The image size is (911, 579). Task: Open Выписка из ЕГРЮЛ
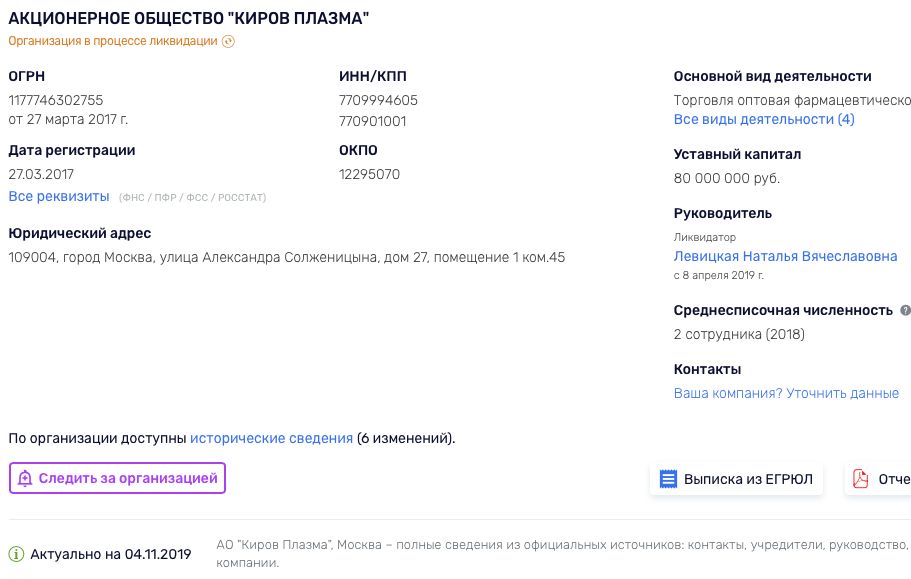tap(736, 479)
